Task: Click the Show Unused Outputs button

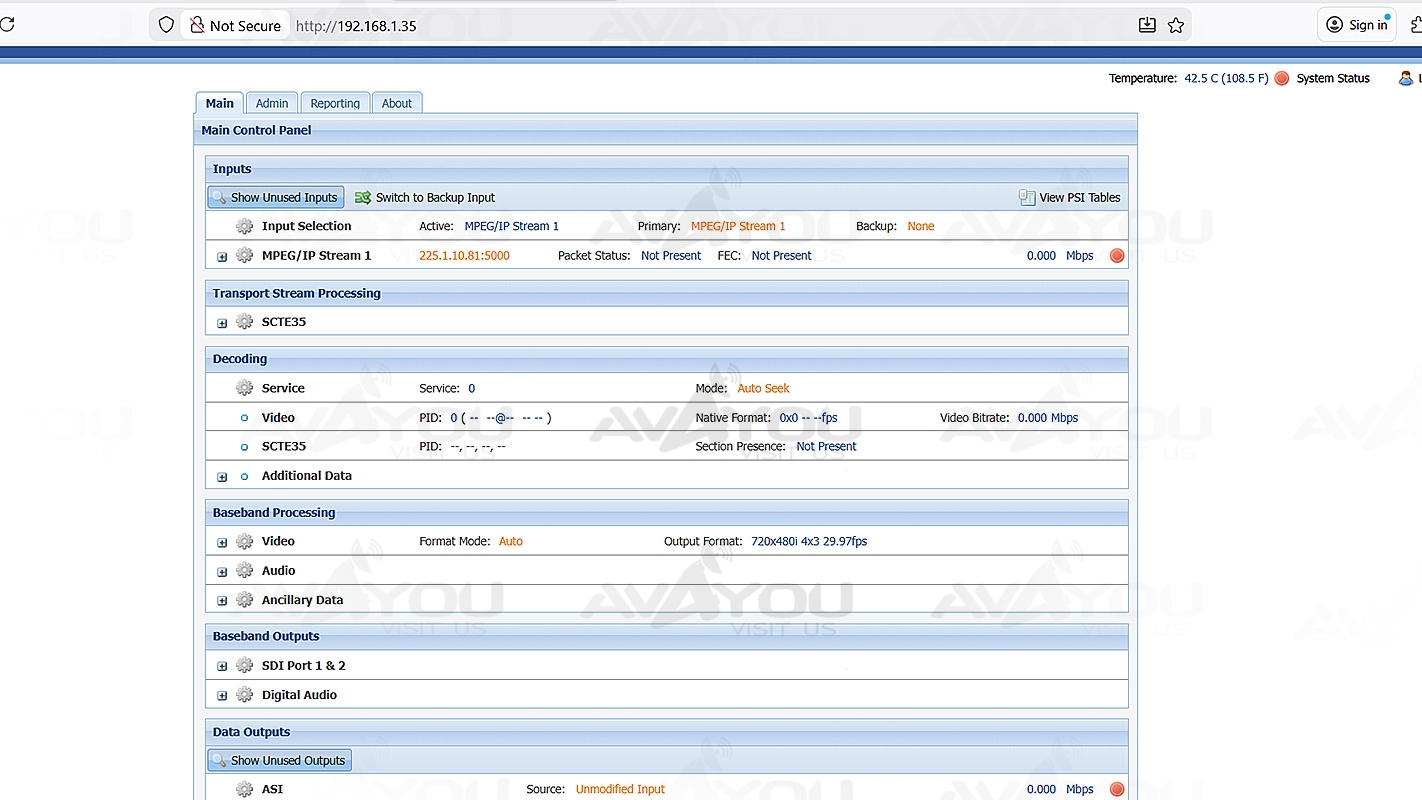Action: [280, 761]
